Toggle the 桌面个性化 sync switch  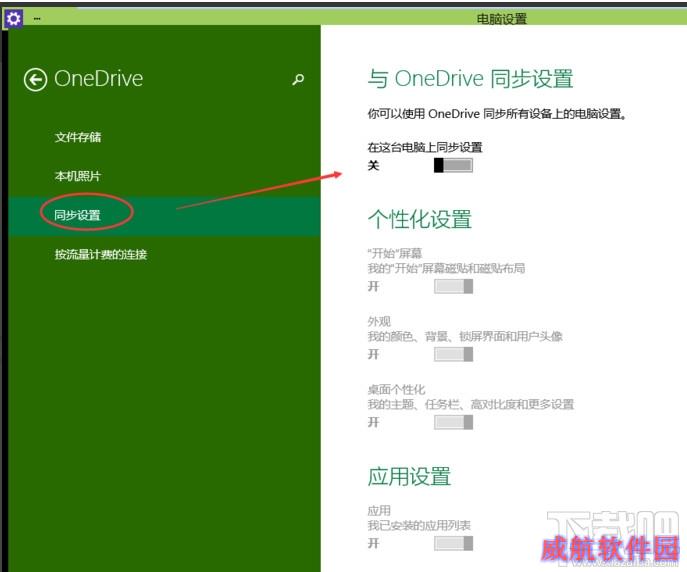click(x=453, y=422)
